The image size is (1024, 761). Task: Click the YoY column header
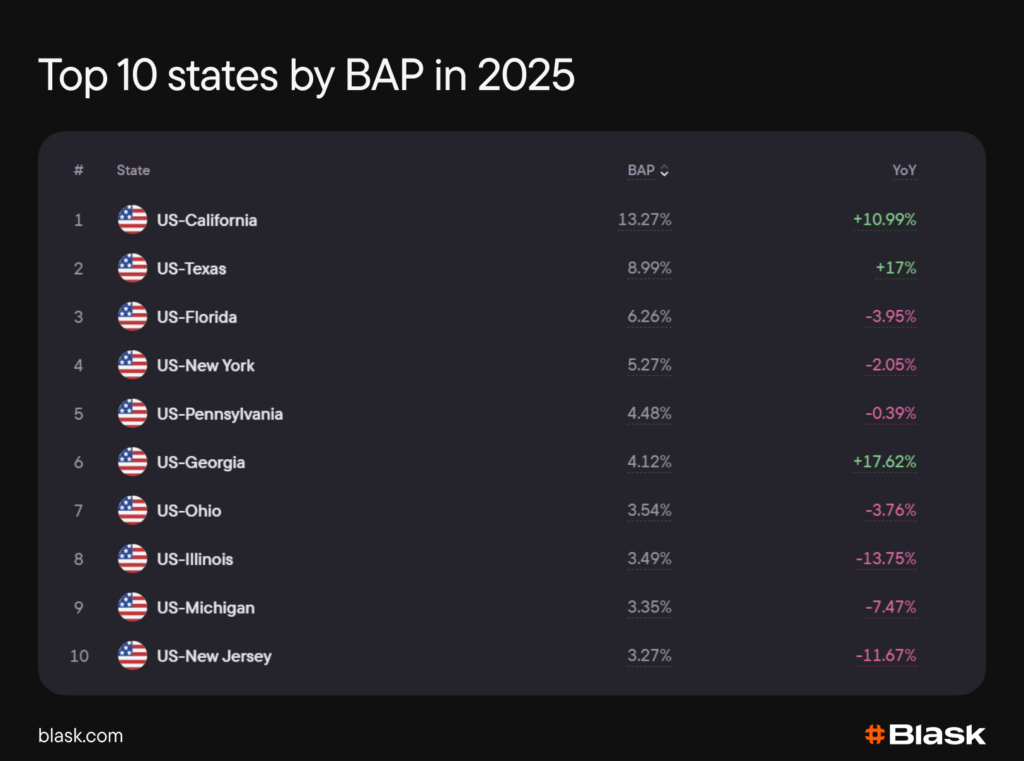(x=904, y=171)
